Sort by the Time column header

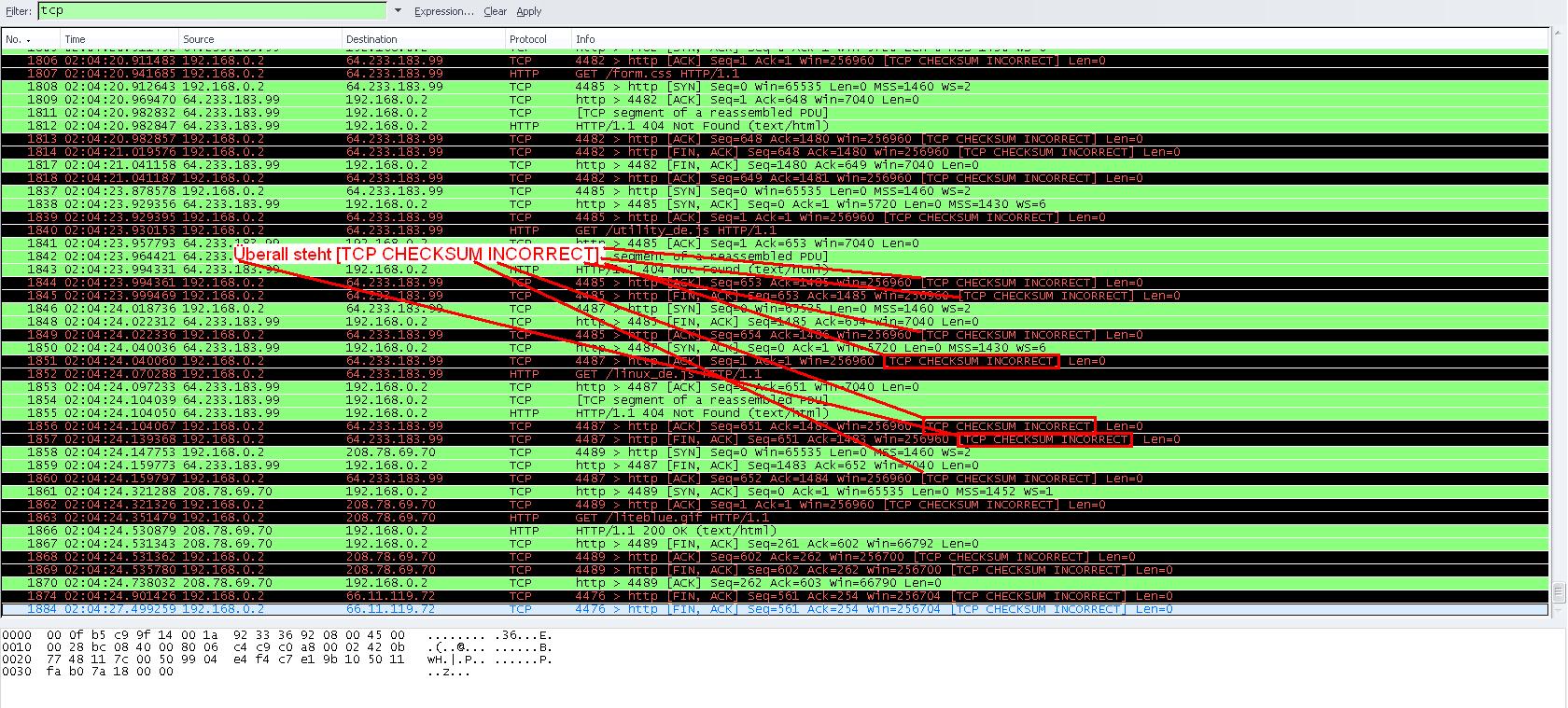(x=75, y=39)
